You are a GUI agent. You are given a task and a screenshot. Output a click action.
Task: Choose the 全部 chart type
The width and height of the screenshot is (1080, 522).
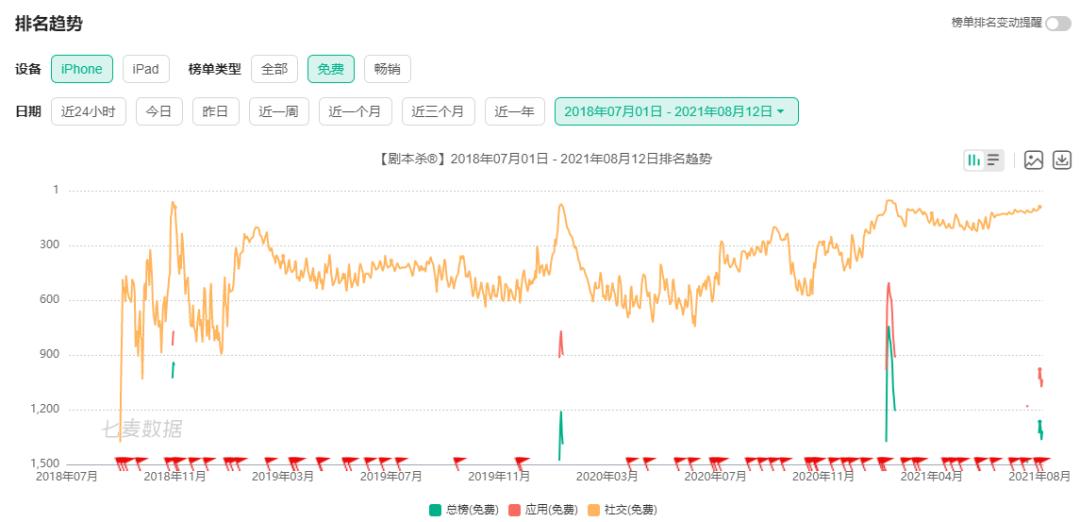click(274, 69)
